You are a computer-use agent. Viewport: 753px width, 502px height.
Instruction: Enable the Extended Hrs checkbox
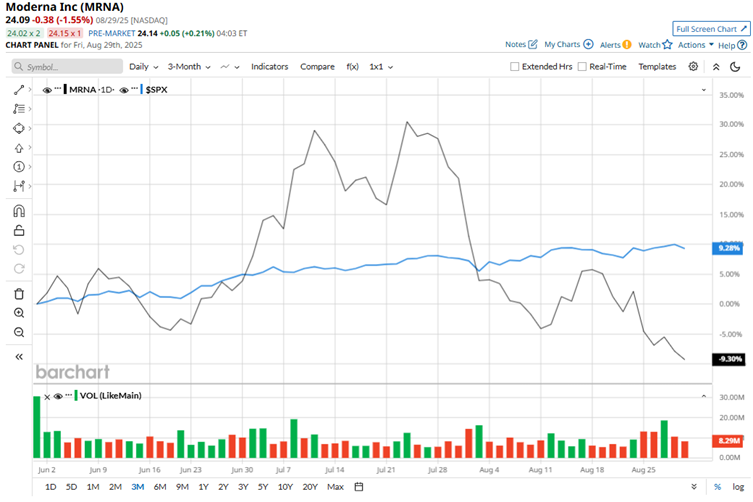[x=514, y=67]
